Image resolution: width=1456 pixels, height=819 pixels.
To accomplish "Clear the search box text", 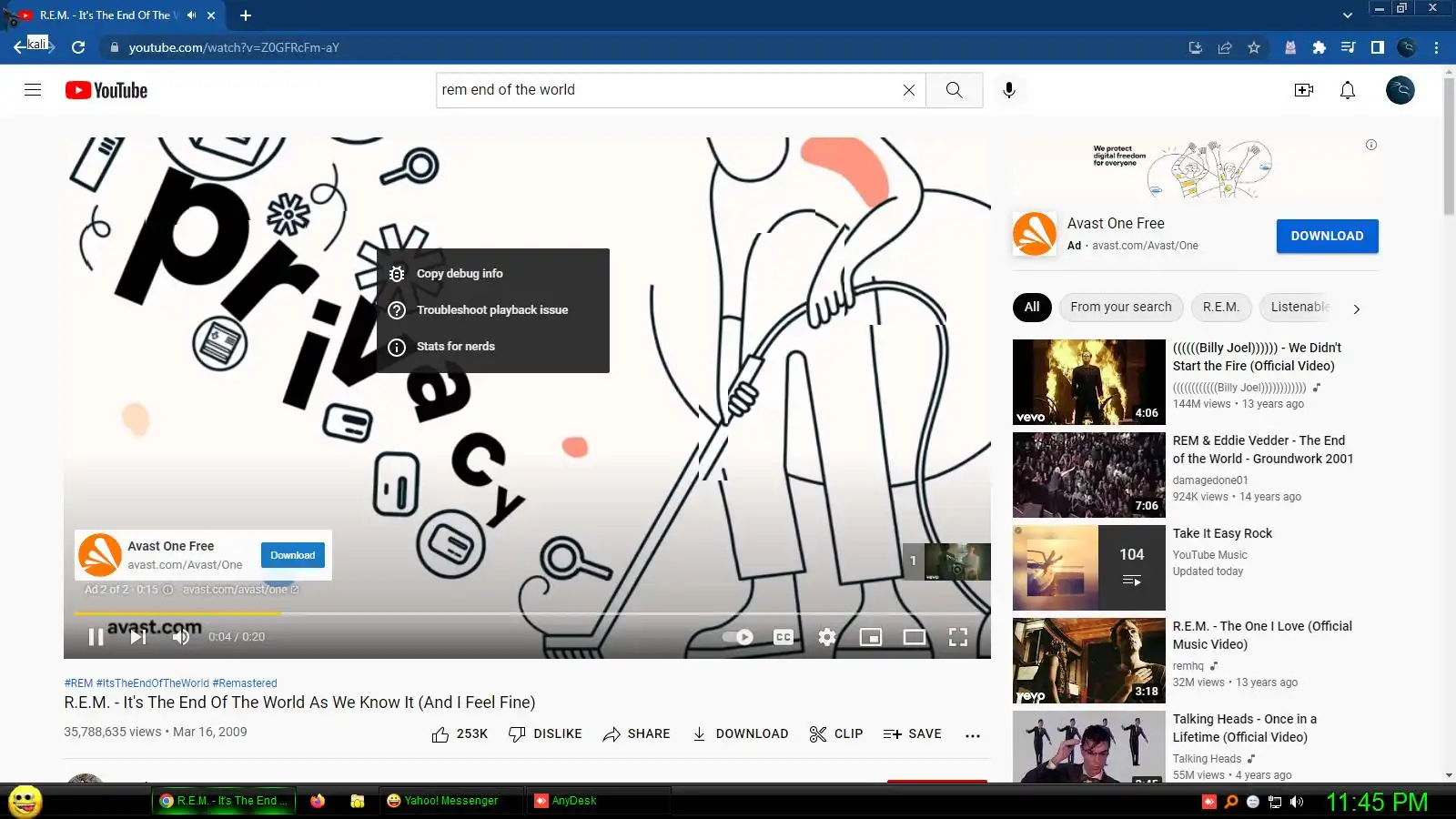I will (908, 90).
